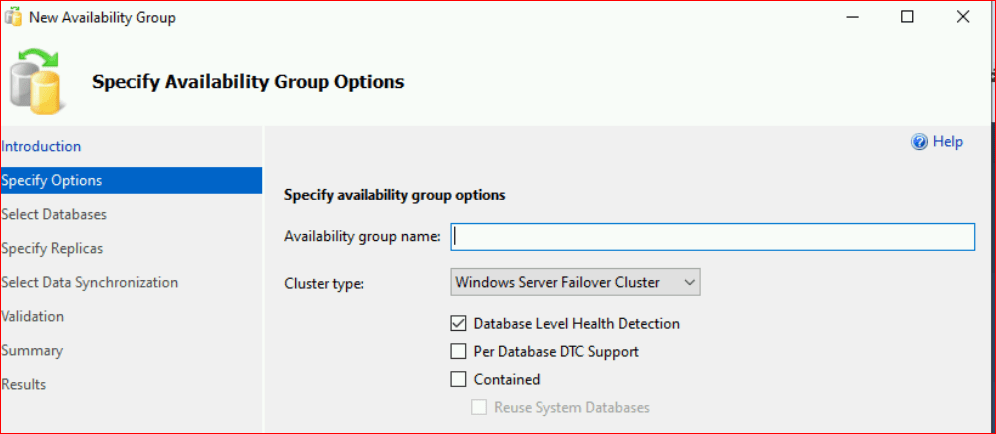This screenshot has width=996, height=434.
Task: Maximize the wizard window
Action: 907,17
